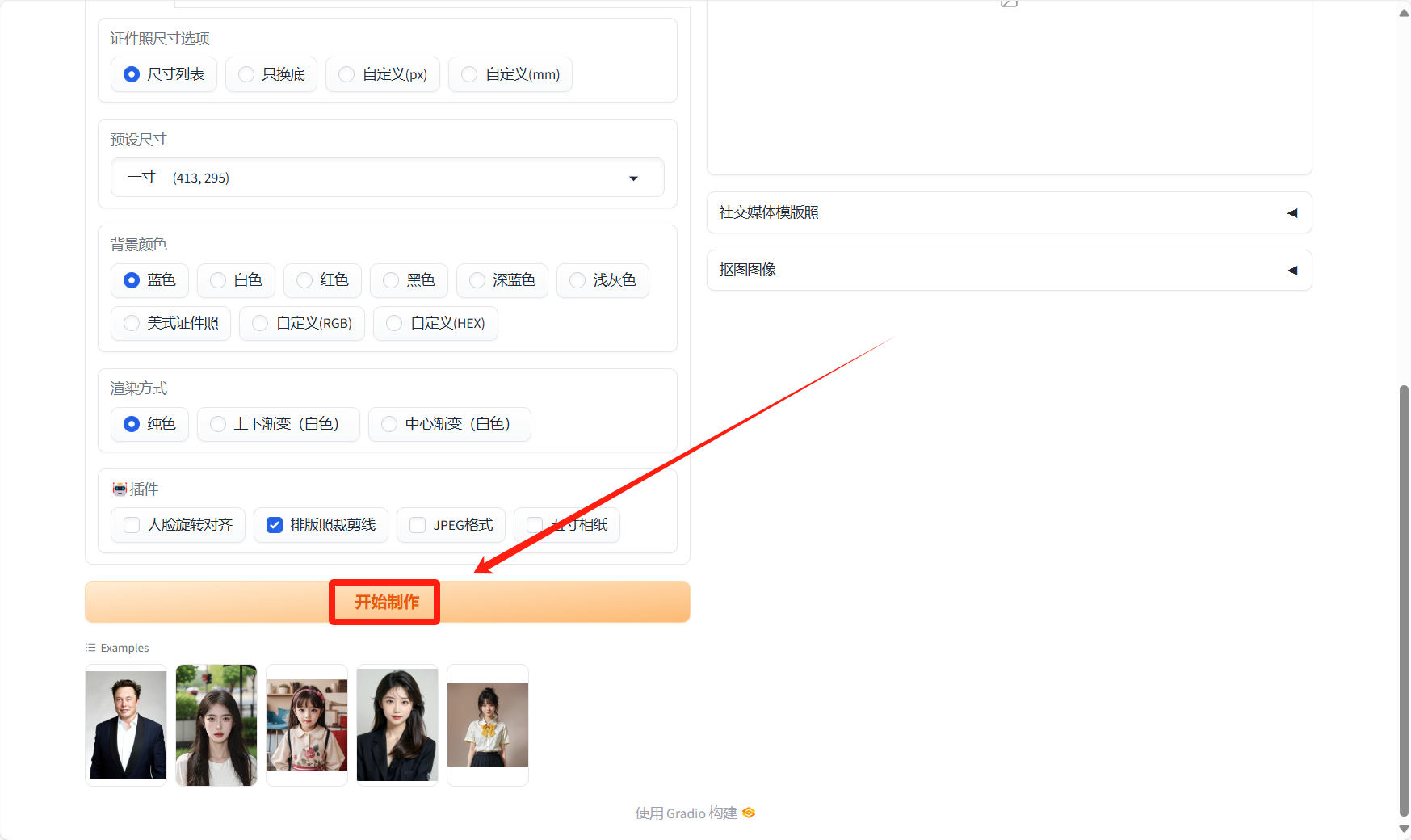This screenshot has width=1411, height=840.
Task: Select the man in suit example photo
Action: pyautogui.click(x=126, y=724)
